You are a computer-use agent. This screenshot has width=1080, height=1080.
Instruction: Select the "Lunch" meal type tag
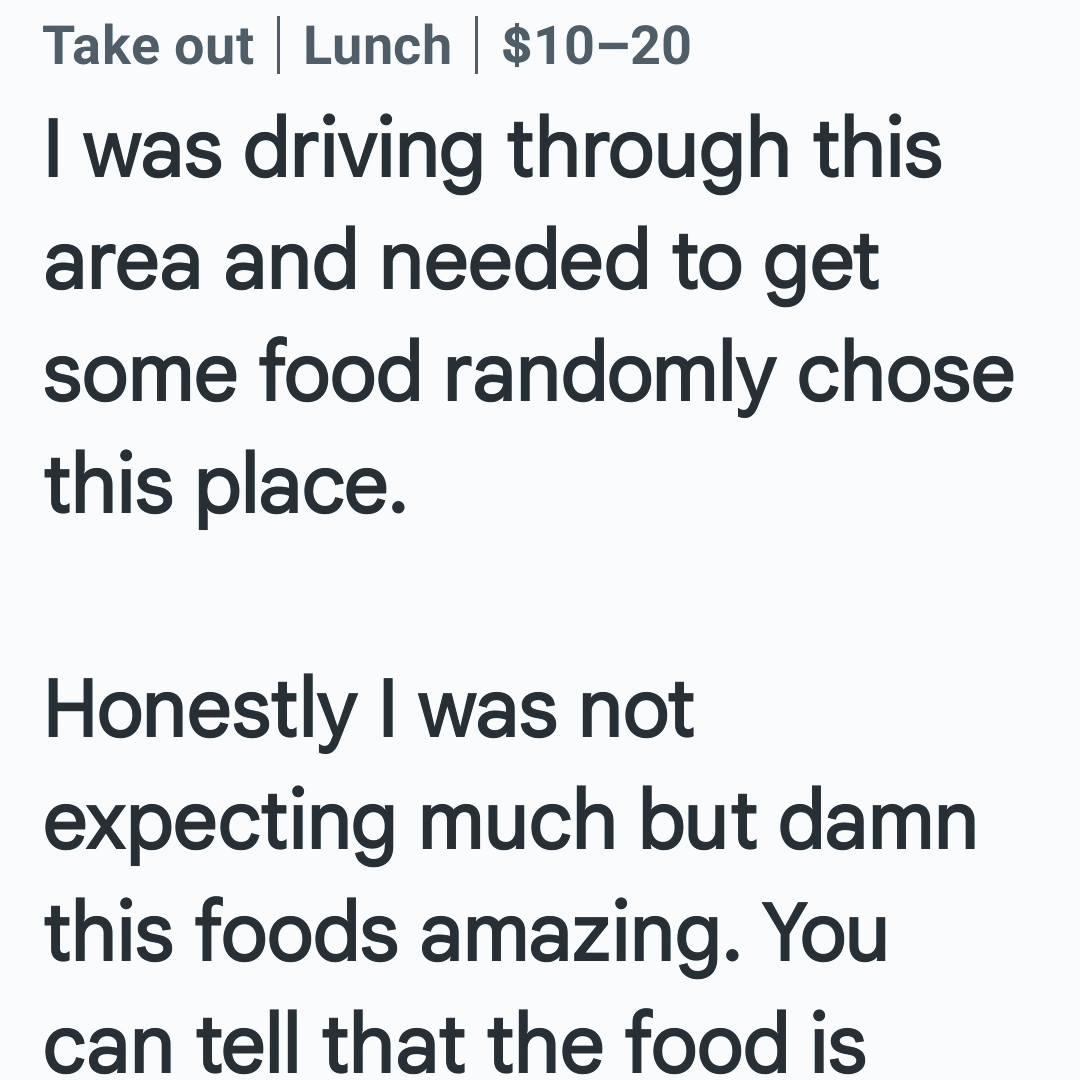(x=377, y=45)
